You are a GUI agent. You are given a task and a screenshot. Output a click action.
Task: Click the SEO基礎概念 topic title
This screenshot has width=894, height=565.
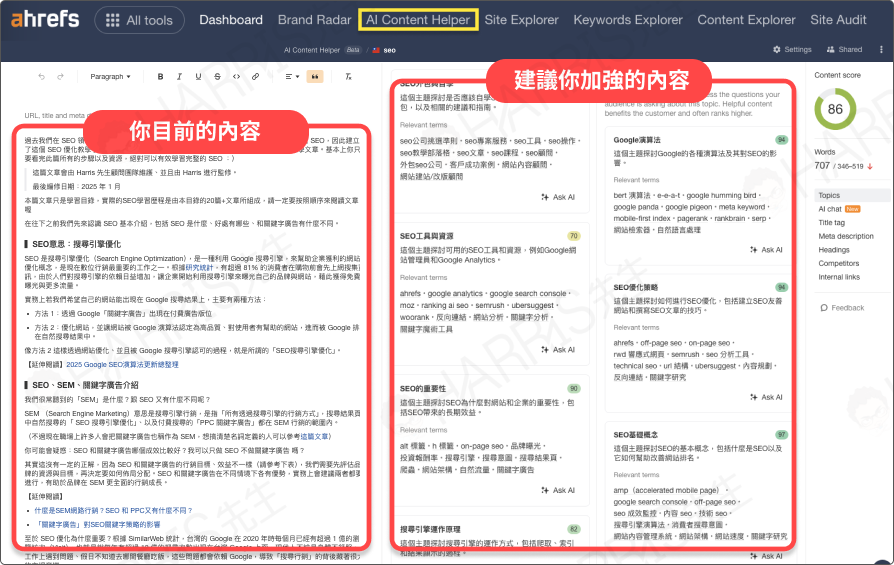(x=636, y=434)
